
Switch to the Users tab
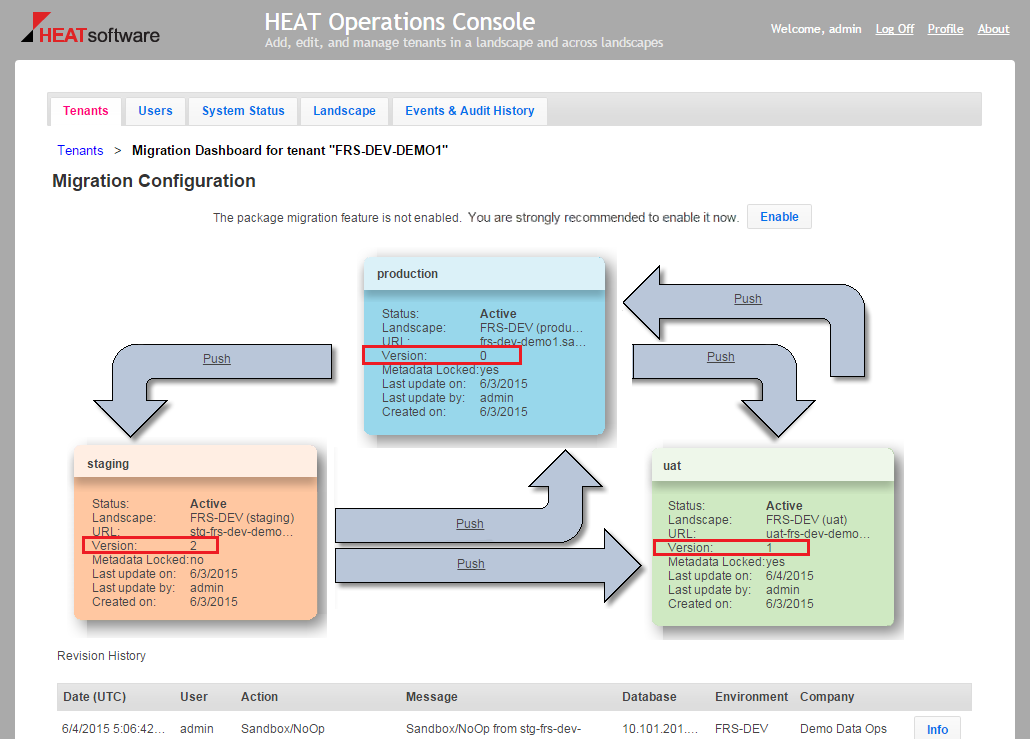(x=155, y=111)
